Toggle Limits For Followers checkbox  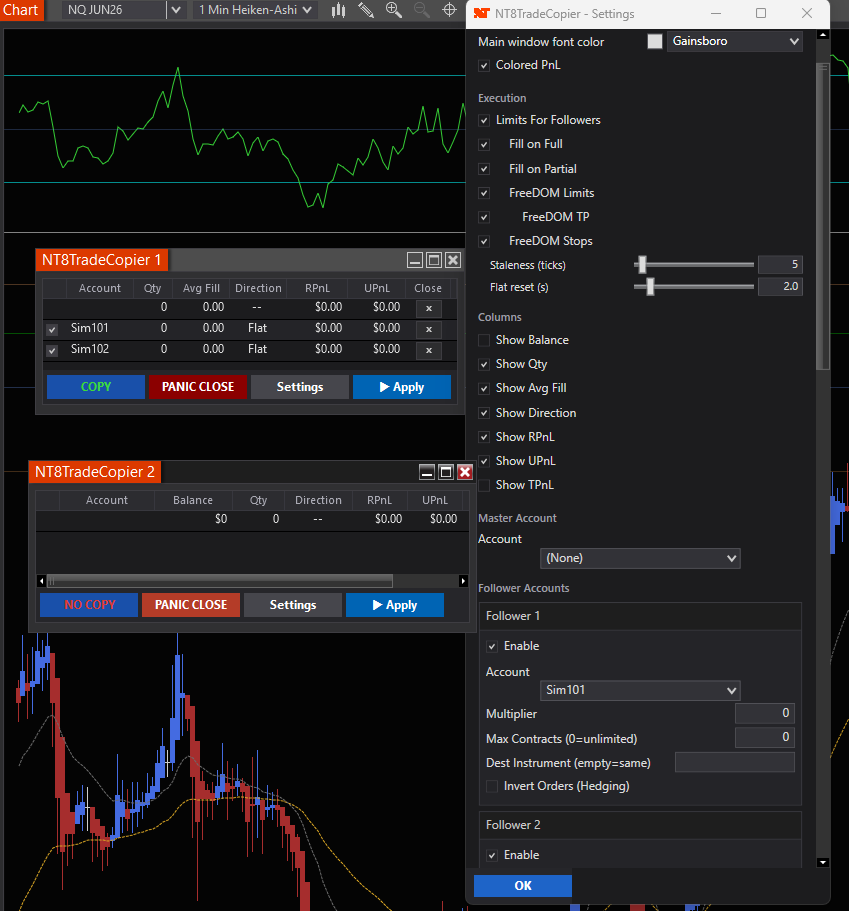pos(483,120)
